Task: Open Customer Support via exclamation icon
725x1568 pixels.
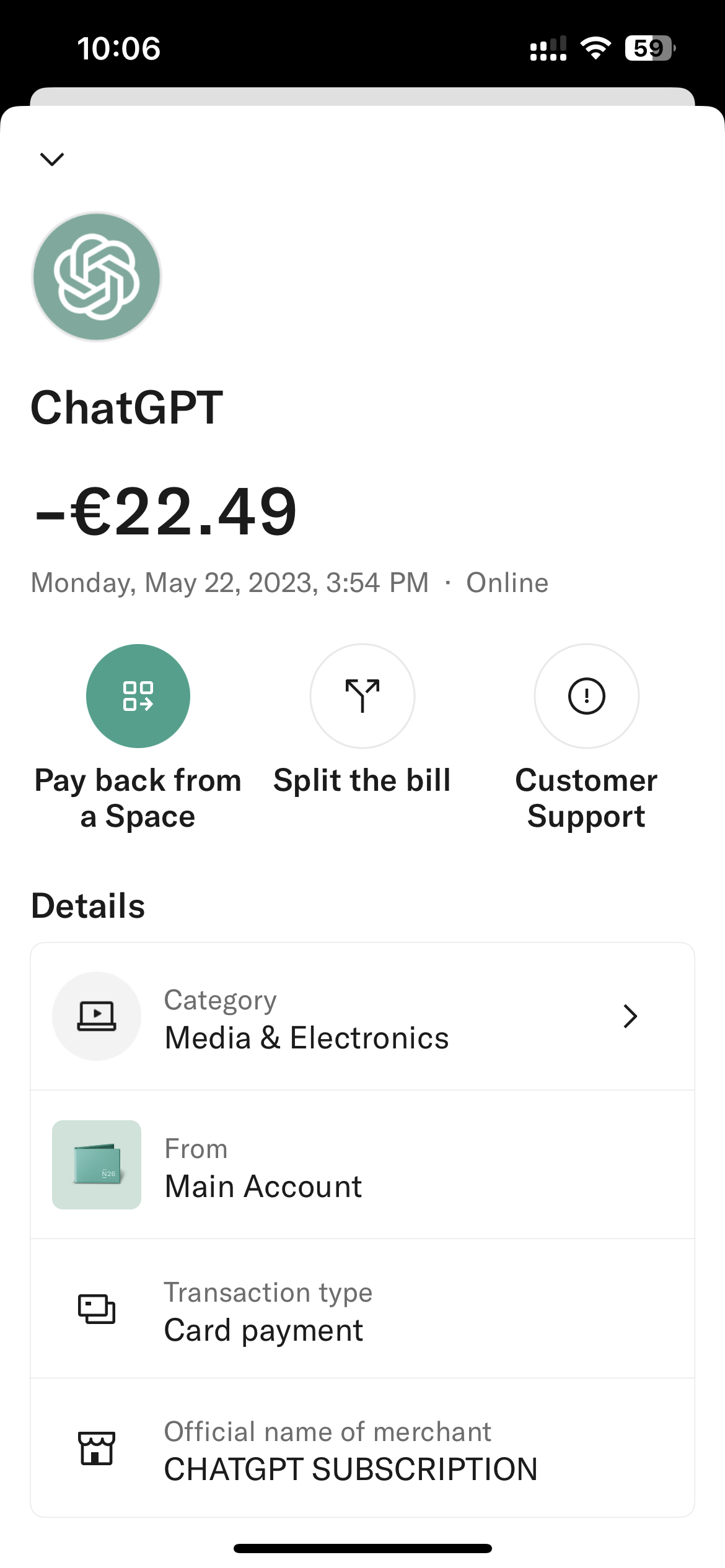Action: pos(586,696)
